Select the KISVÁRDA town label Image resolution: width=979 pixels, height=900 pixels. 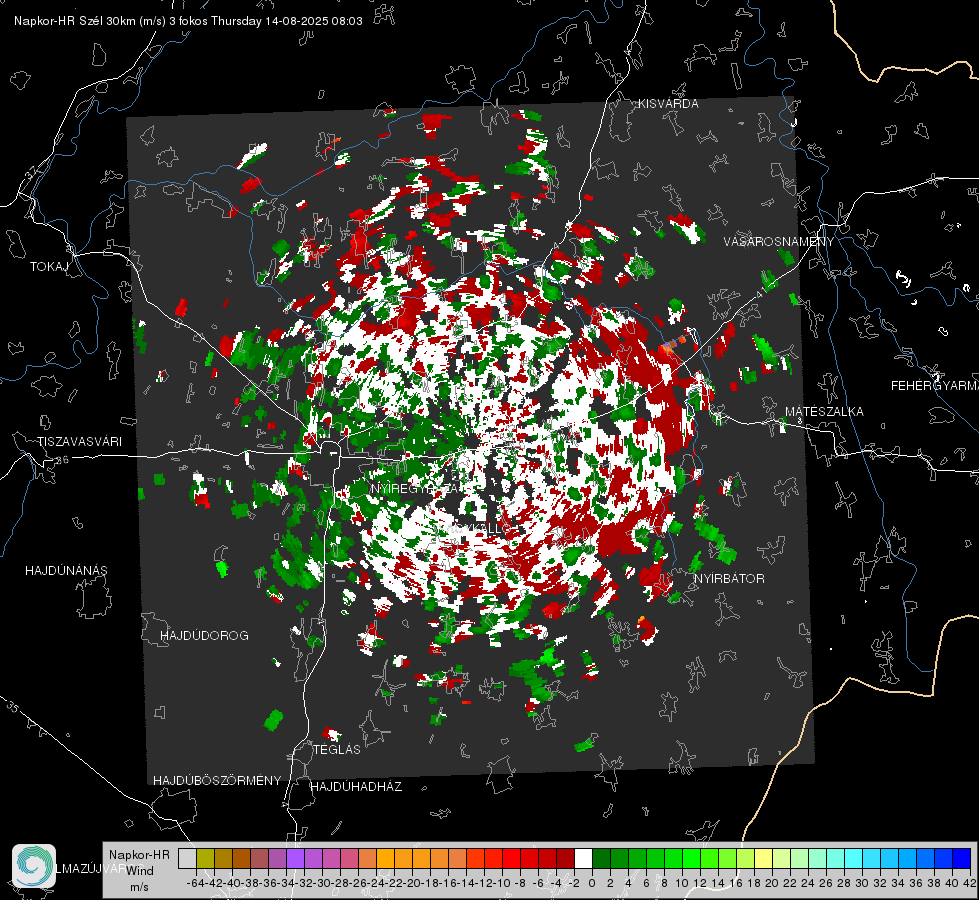click(668, 104)
